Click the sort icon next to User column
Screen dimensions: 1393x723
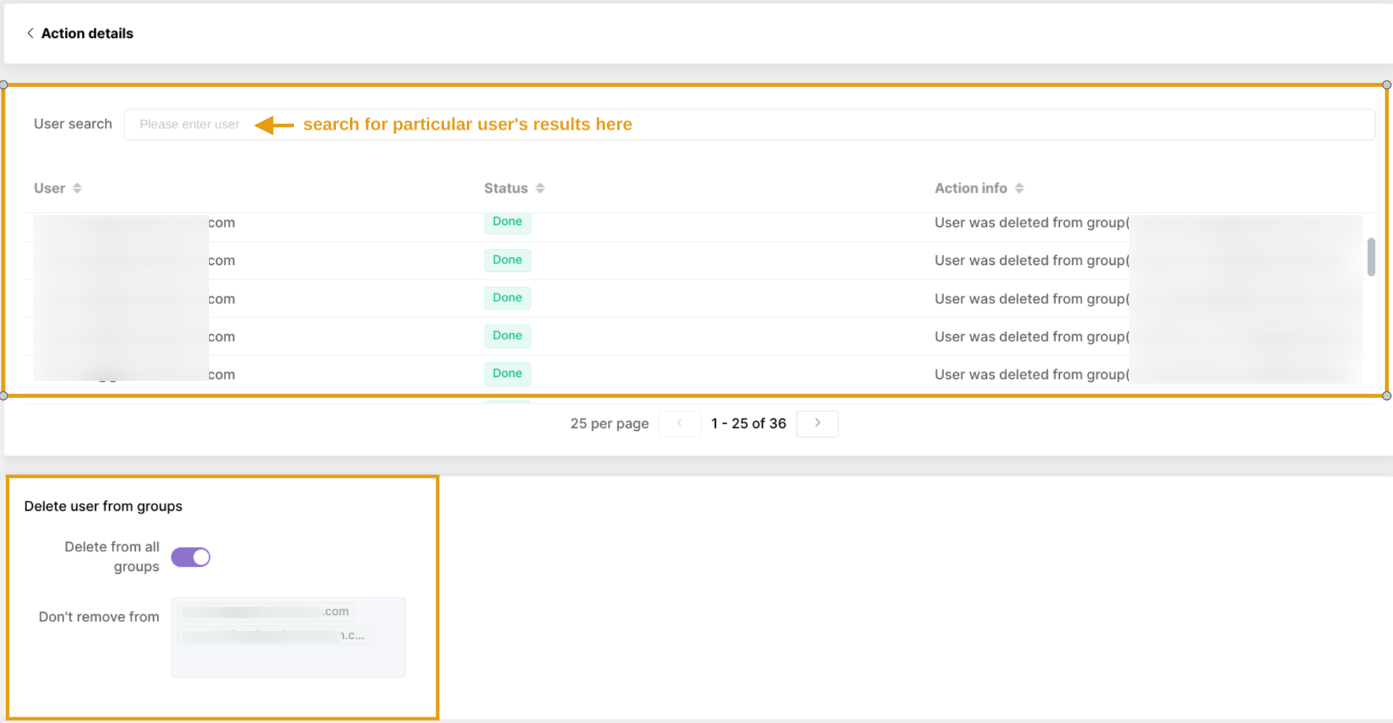pyautogui.click(x=75, y=188)
